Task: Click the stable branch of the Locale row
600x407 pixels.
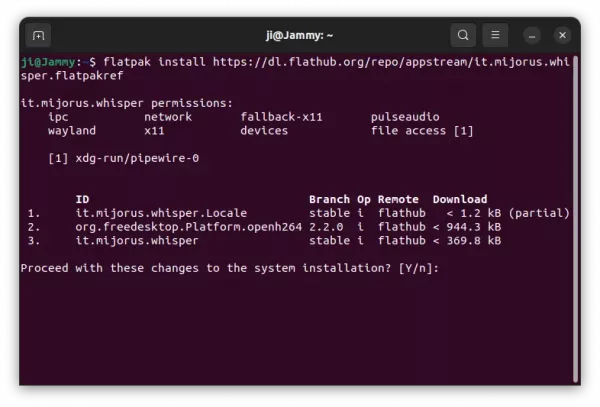Action: click(329, 213)
